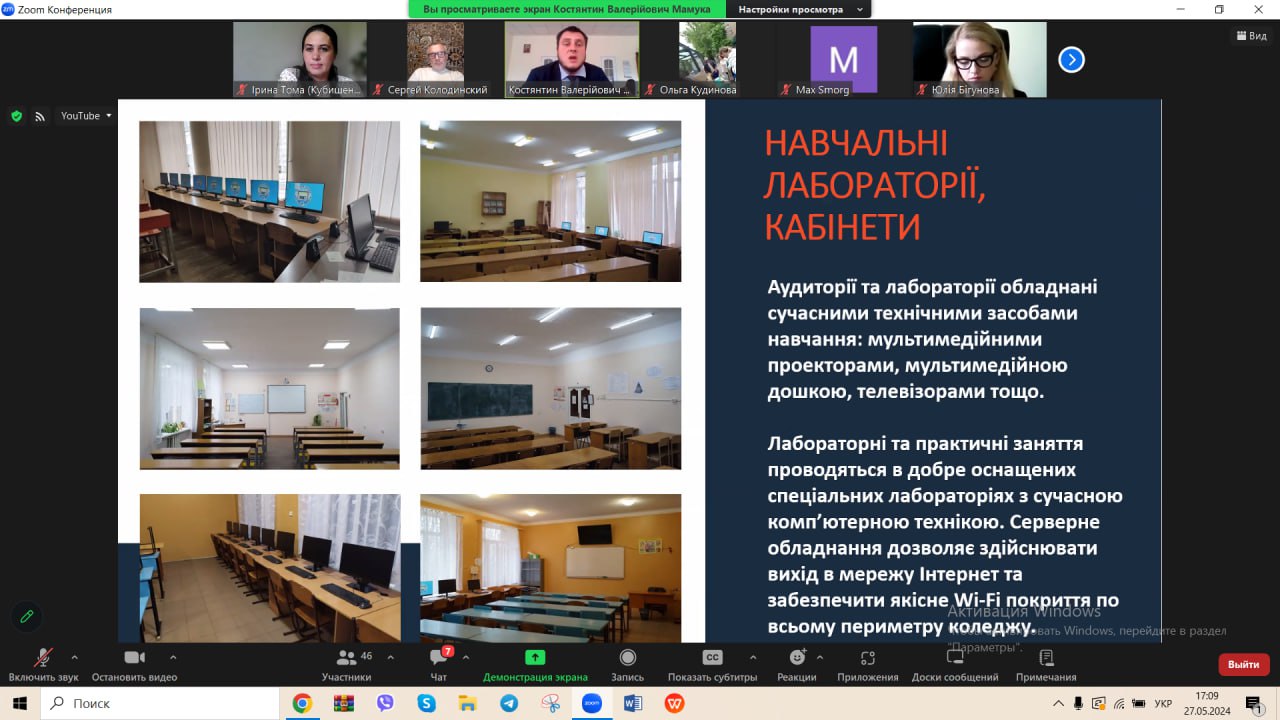Select Юлія Бігунова's video thumbnail

pos(979,59)
